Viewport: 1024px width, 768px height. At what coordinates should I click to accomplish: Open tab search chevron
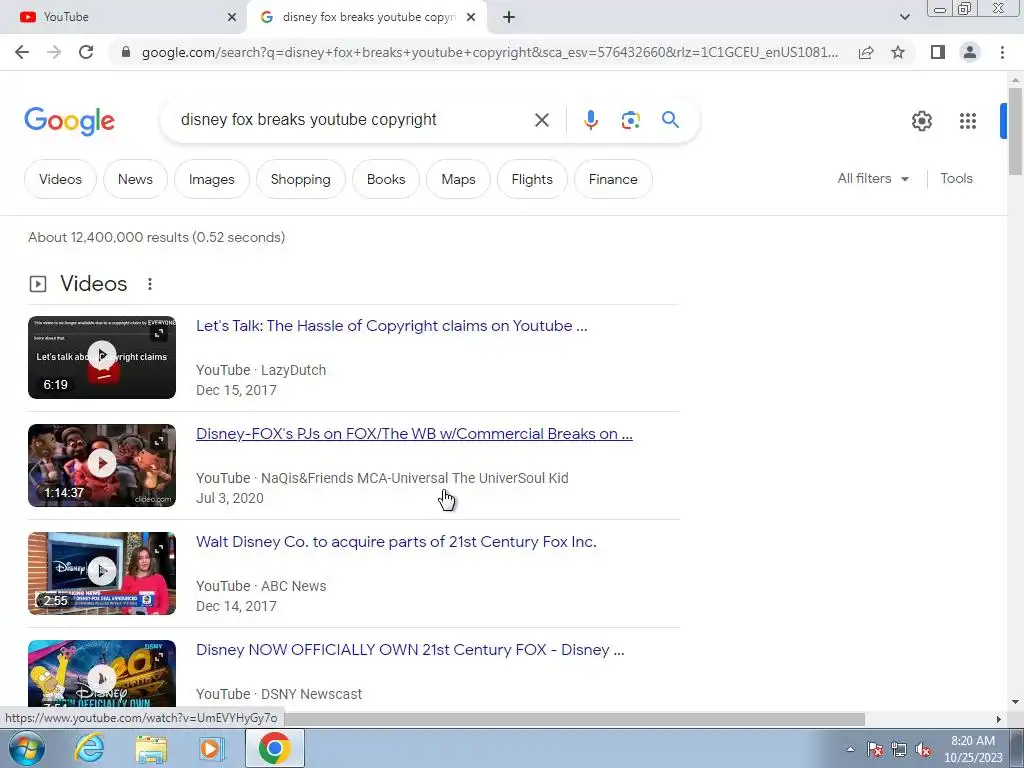coord(904,17)
